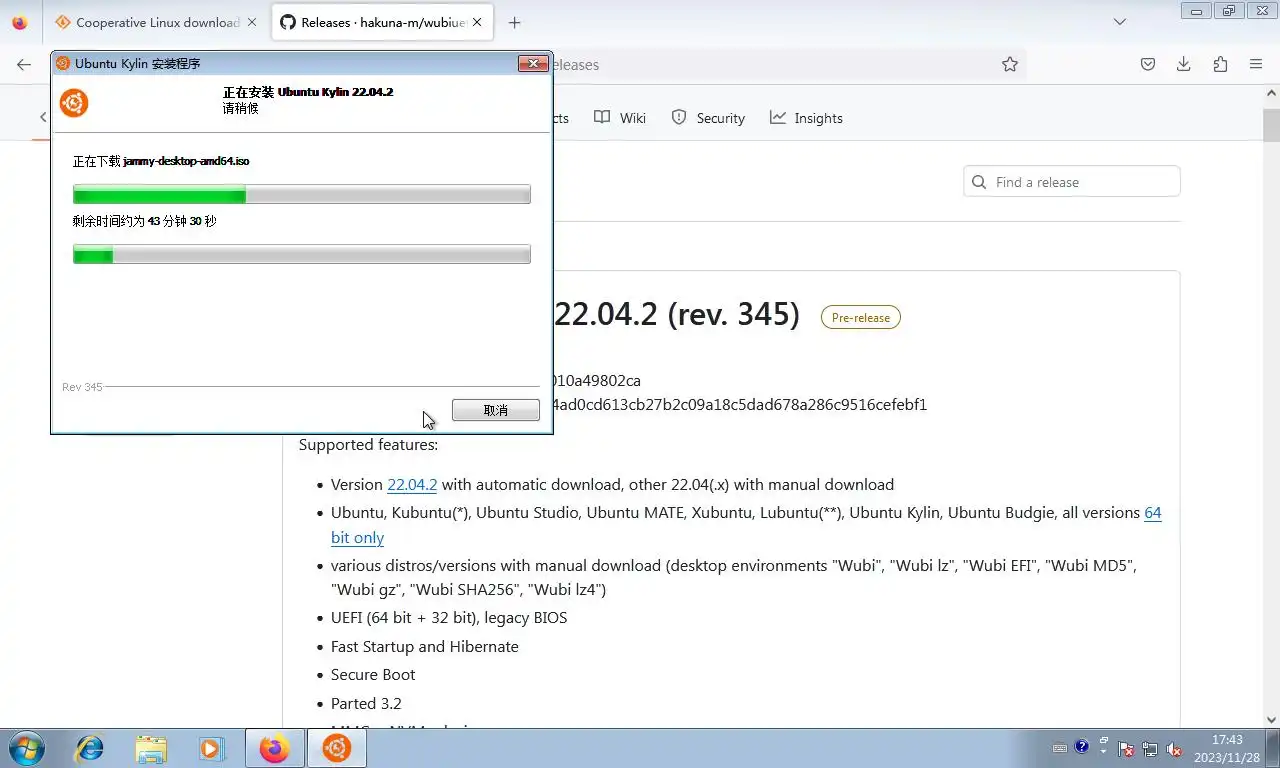Click the 取消 cancel button in installer
The width and height of the screenshot is (1280, 768).
pyautogui.click(x=496, y=410)
